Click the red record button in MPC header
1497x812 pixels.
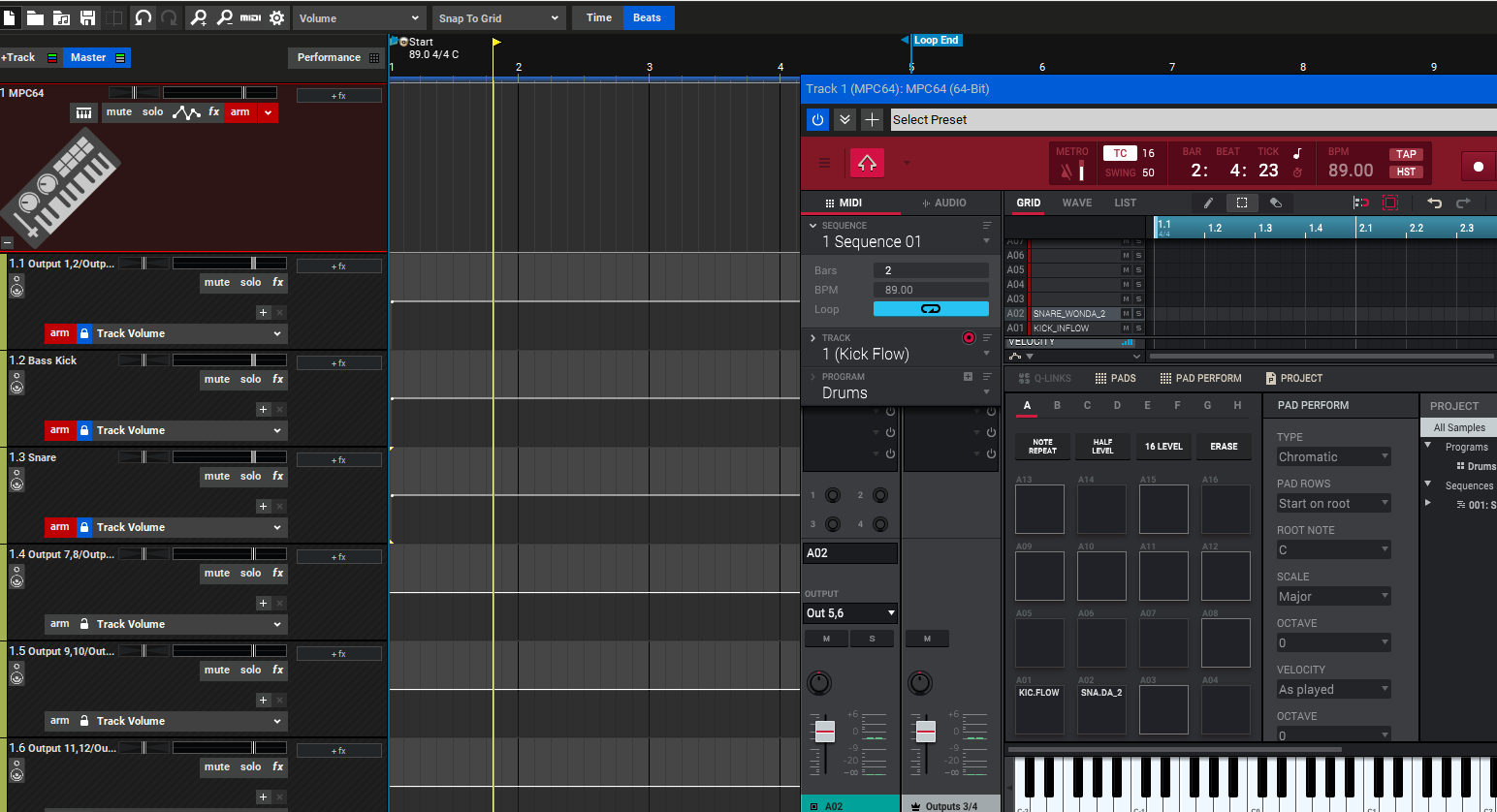click(1478, 166)
